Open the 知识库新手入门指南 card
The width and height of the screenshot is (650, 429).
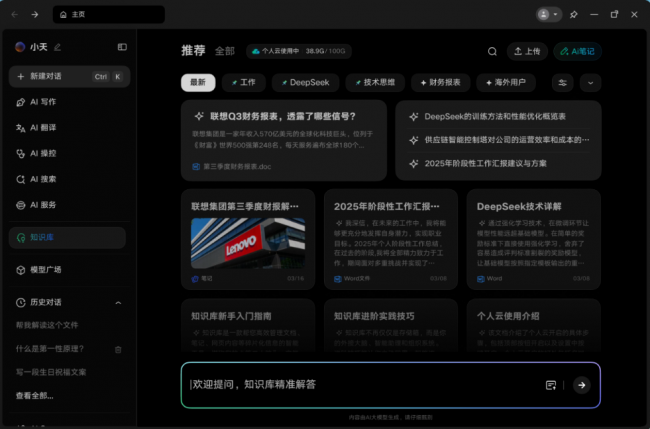[x=248, y=325]
